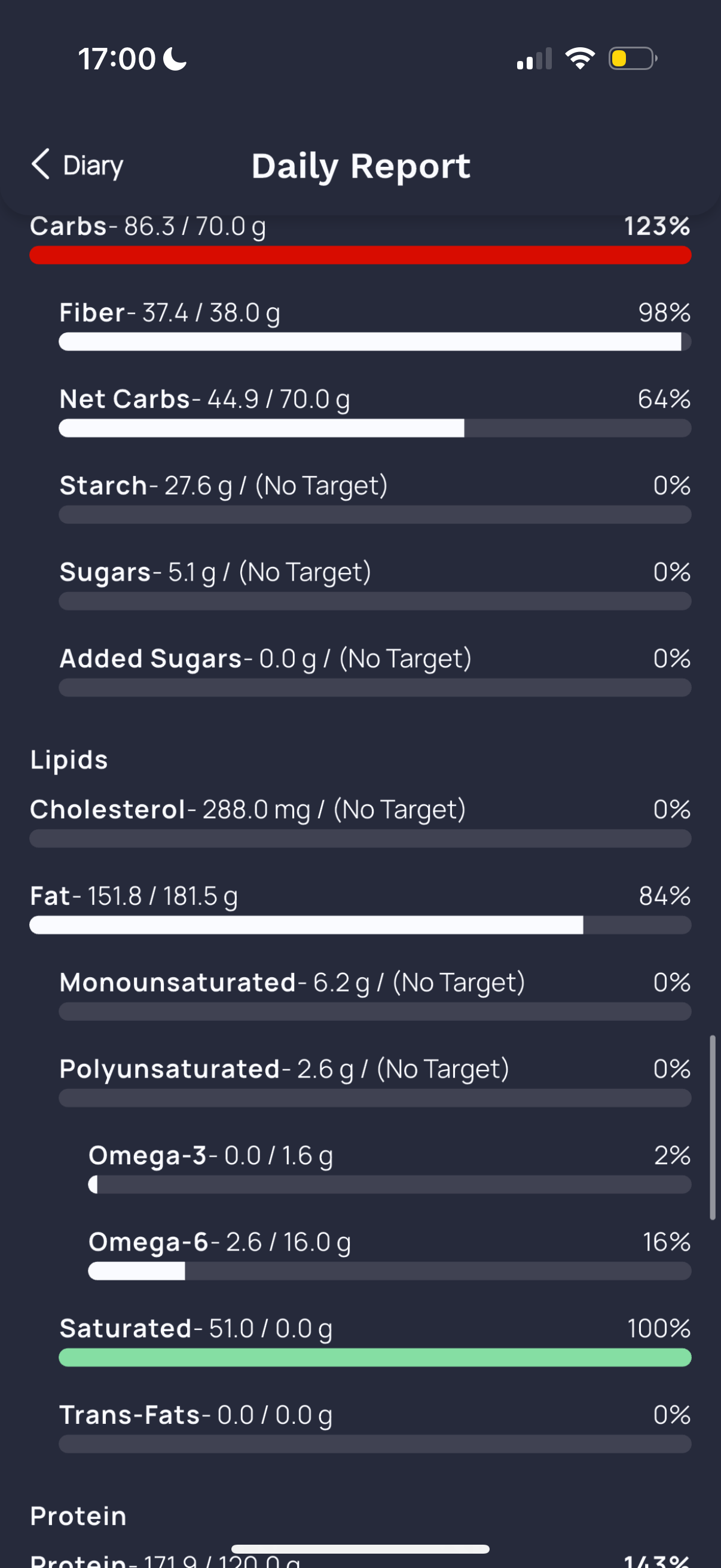Select the Fat progress bar
Viewport: 721px width, 1568px height.
[360, 925]
